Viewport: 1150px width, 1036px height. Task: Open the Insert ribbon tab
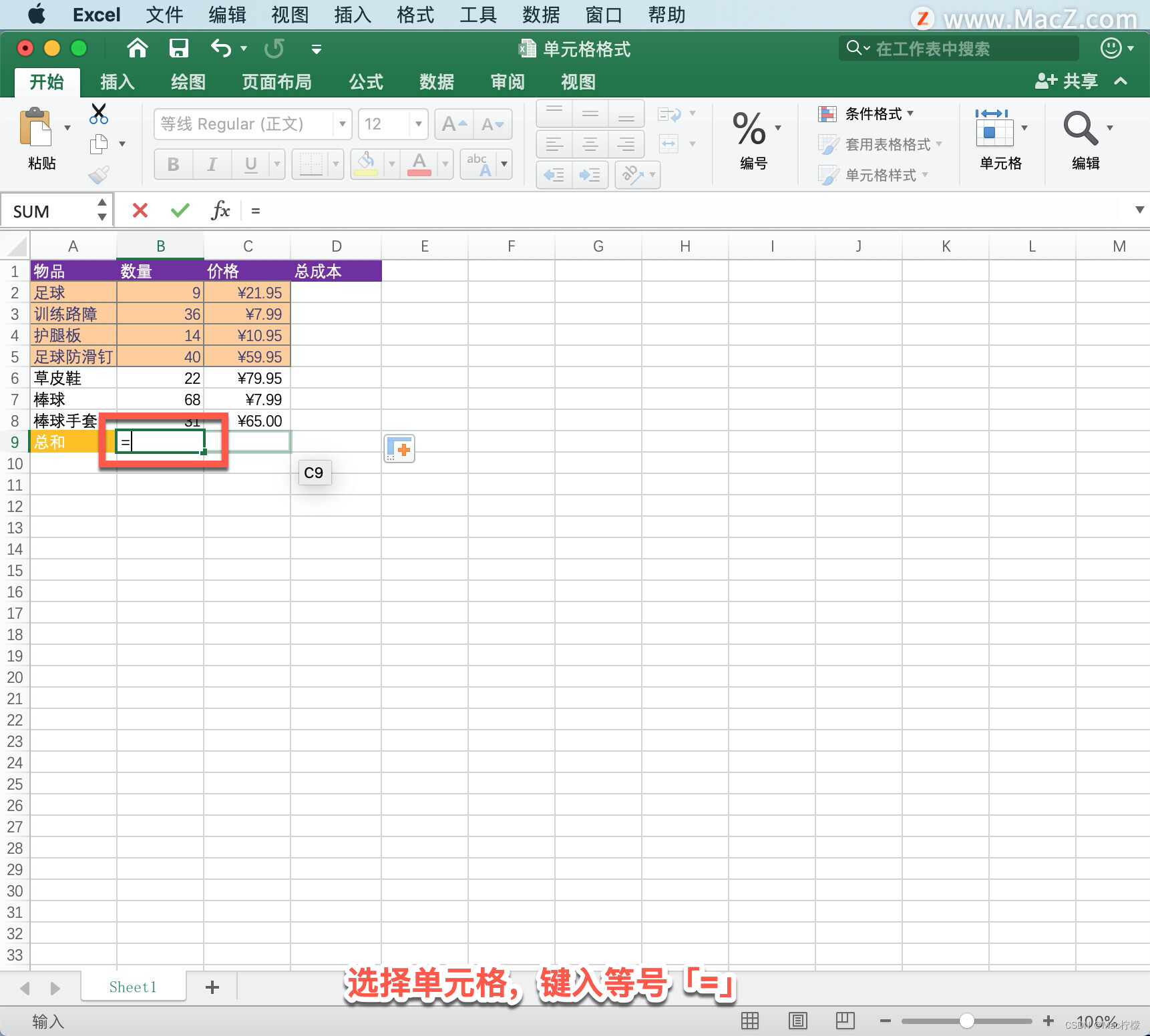tap(118, 82)
